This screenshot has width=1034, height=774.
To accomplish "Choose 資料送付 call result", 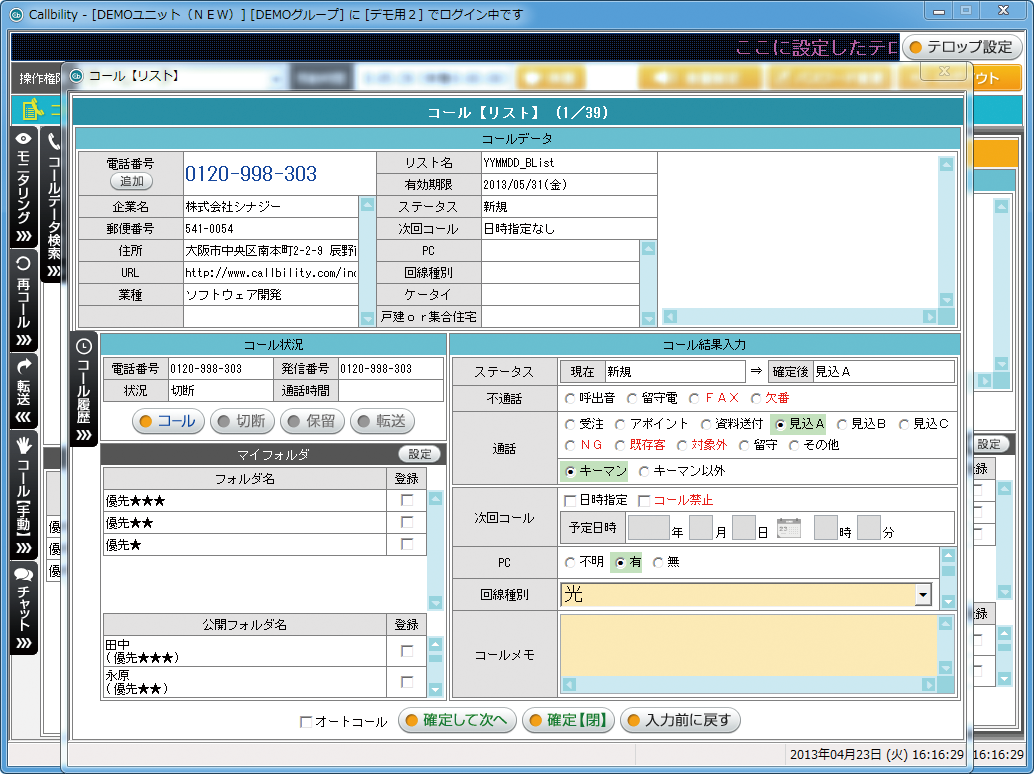I will [706, 425].
